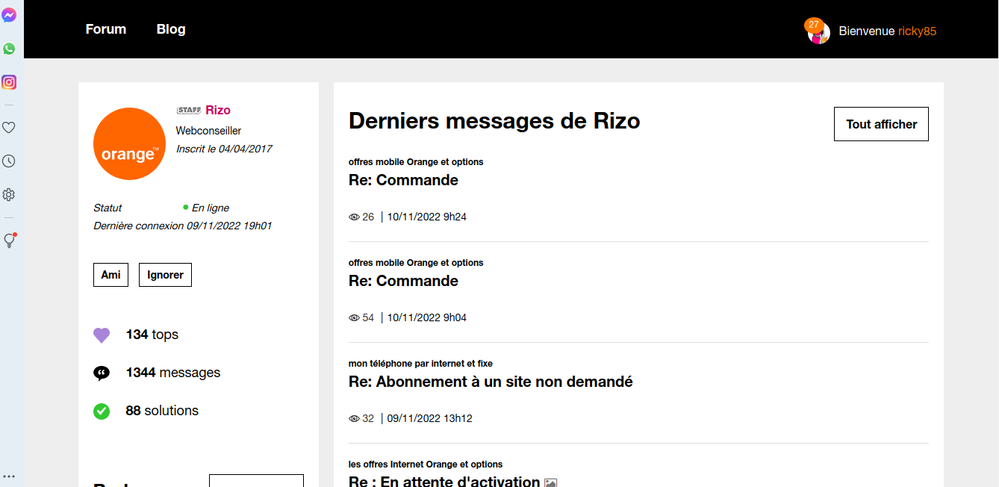Image resolution: width=999 pixels, height=487 pixels.
Task: Add Rizo with the Ami button
Action: [x=111, y=275]
